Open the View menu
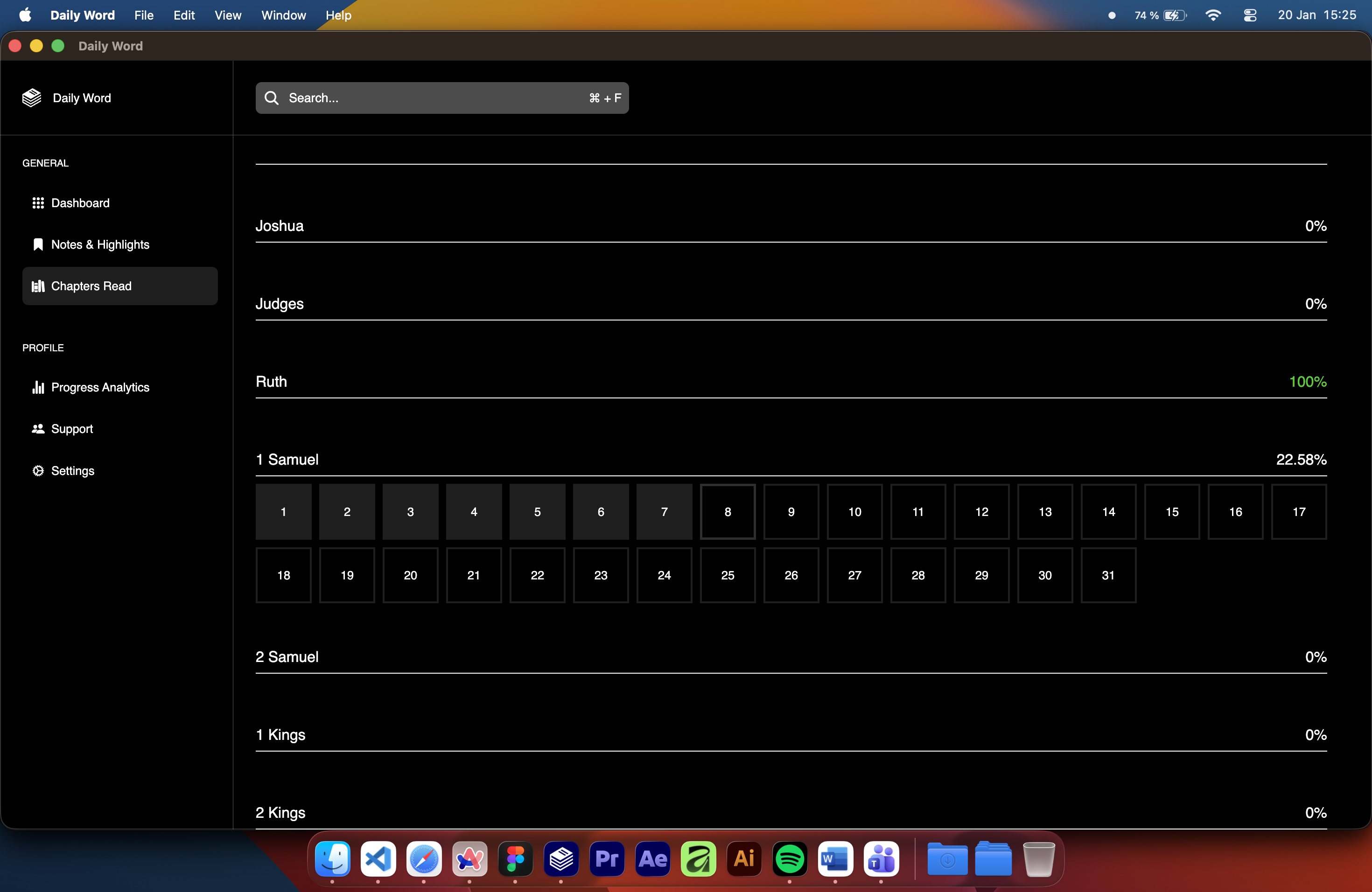This screenshot has width=1372, height=892. point(228,15)
